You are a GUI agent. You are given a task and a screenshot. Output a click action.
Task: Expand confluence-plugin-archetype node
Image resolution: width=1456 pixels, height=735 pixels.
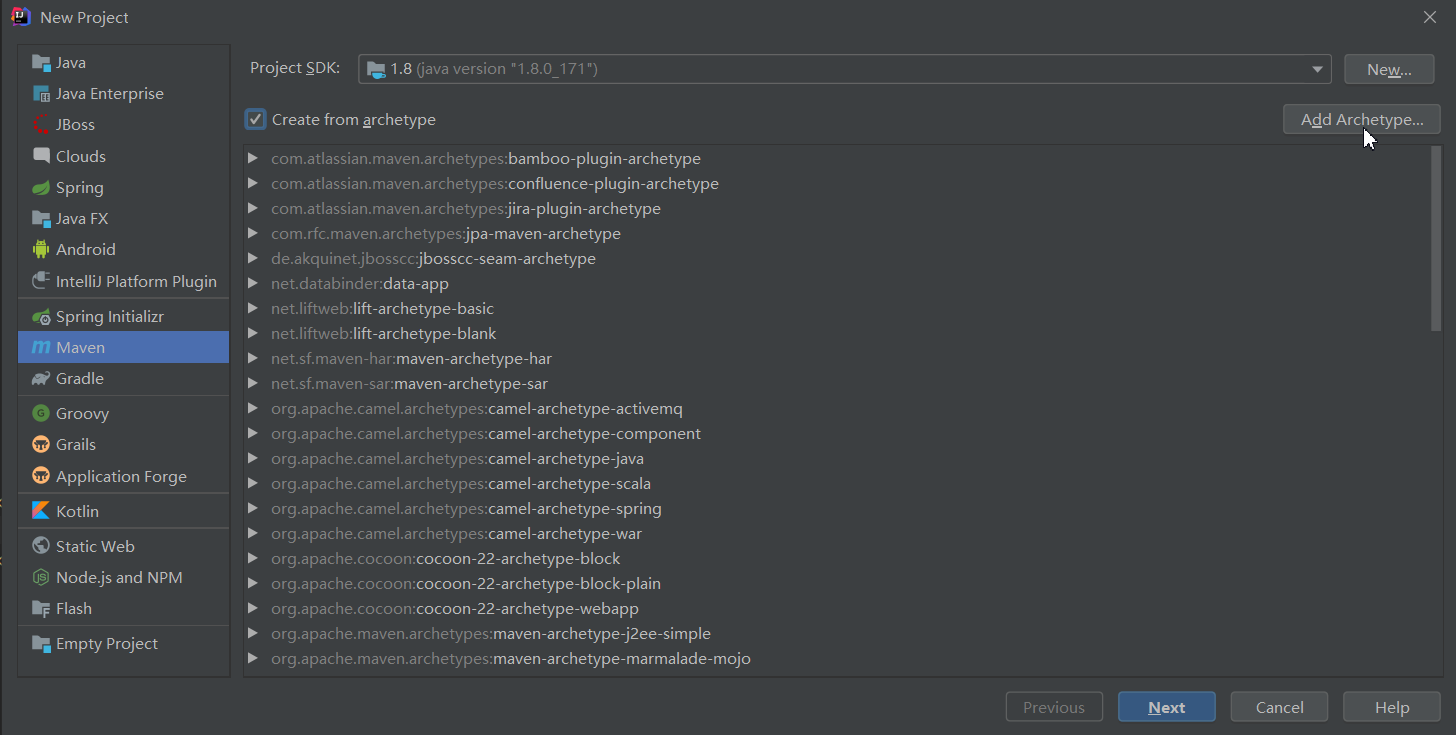[x=253, y=183]
